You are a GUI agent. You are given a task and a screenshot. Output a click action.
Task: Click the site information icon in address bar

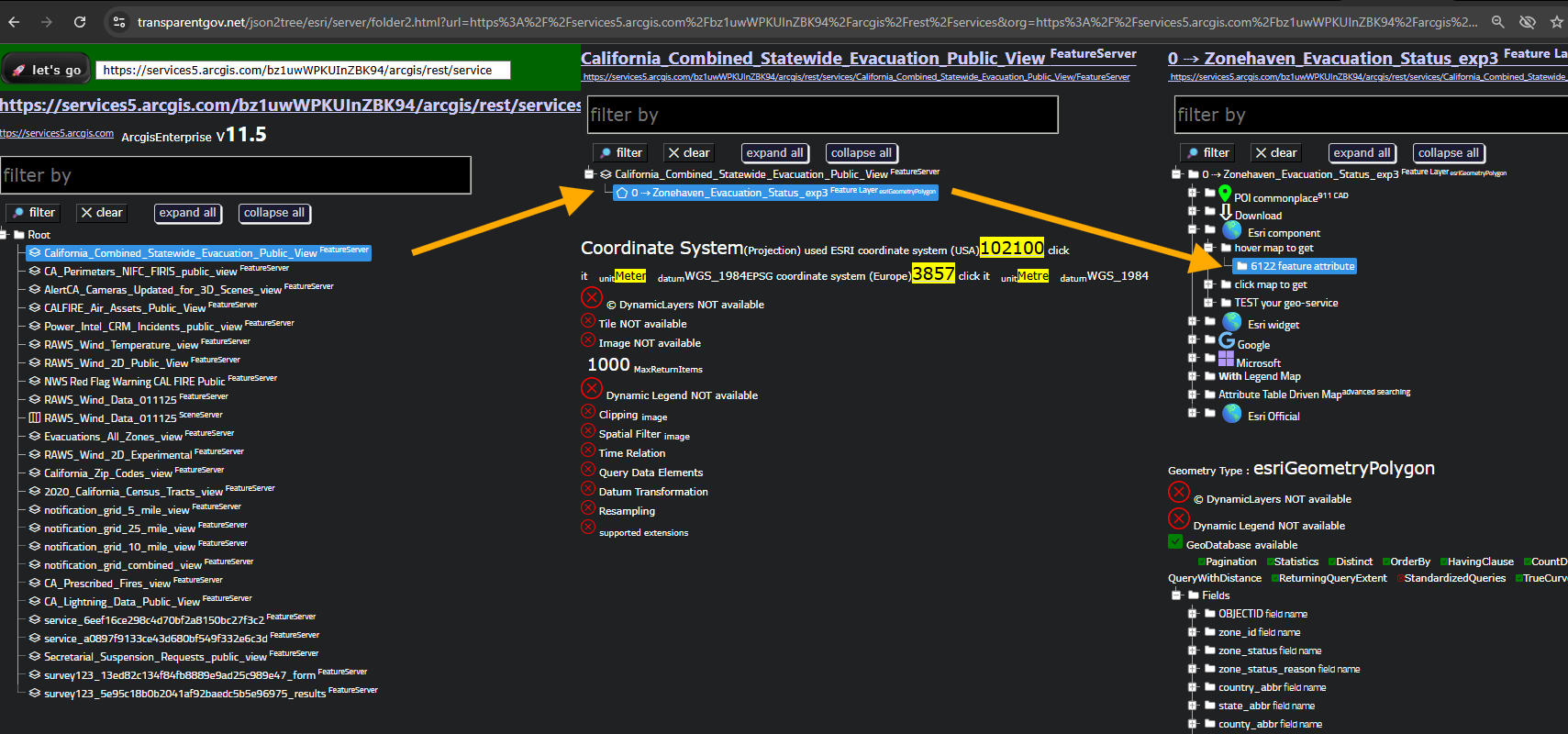click(x=118, y=21)
